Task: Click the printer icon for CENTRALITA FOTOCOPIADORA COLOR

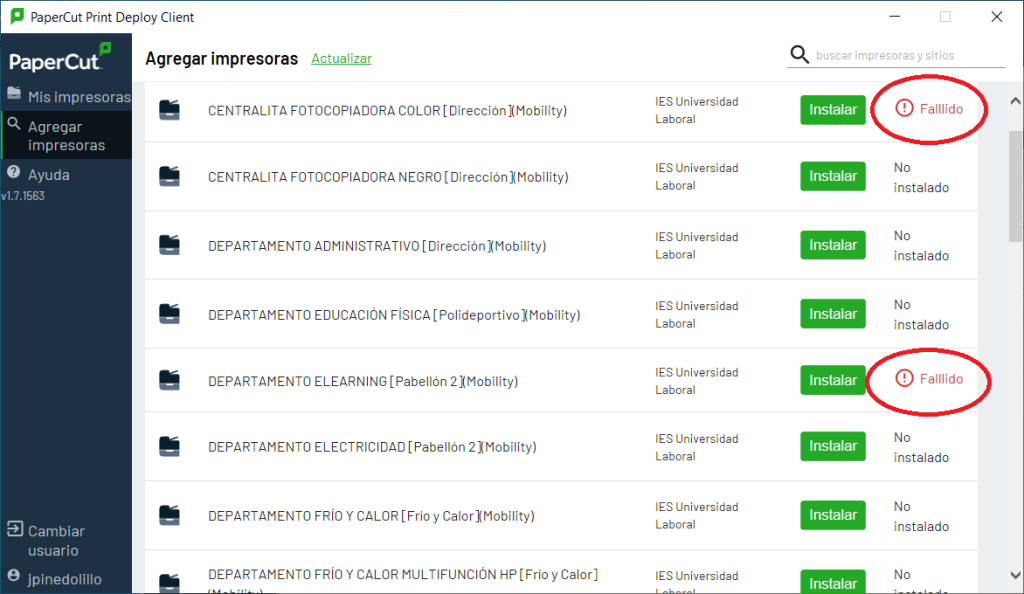Action: (x=170, y=109)
